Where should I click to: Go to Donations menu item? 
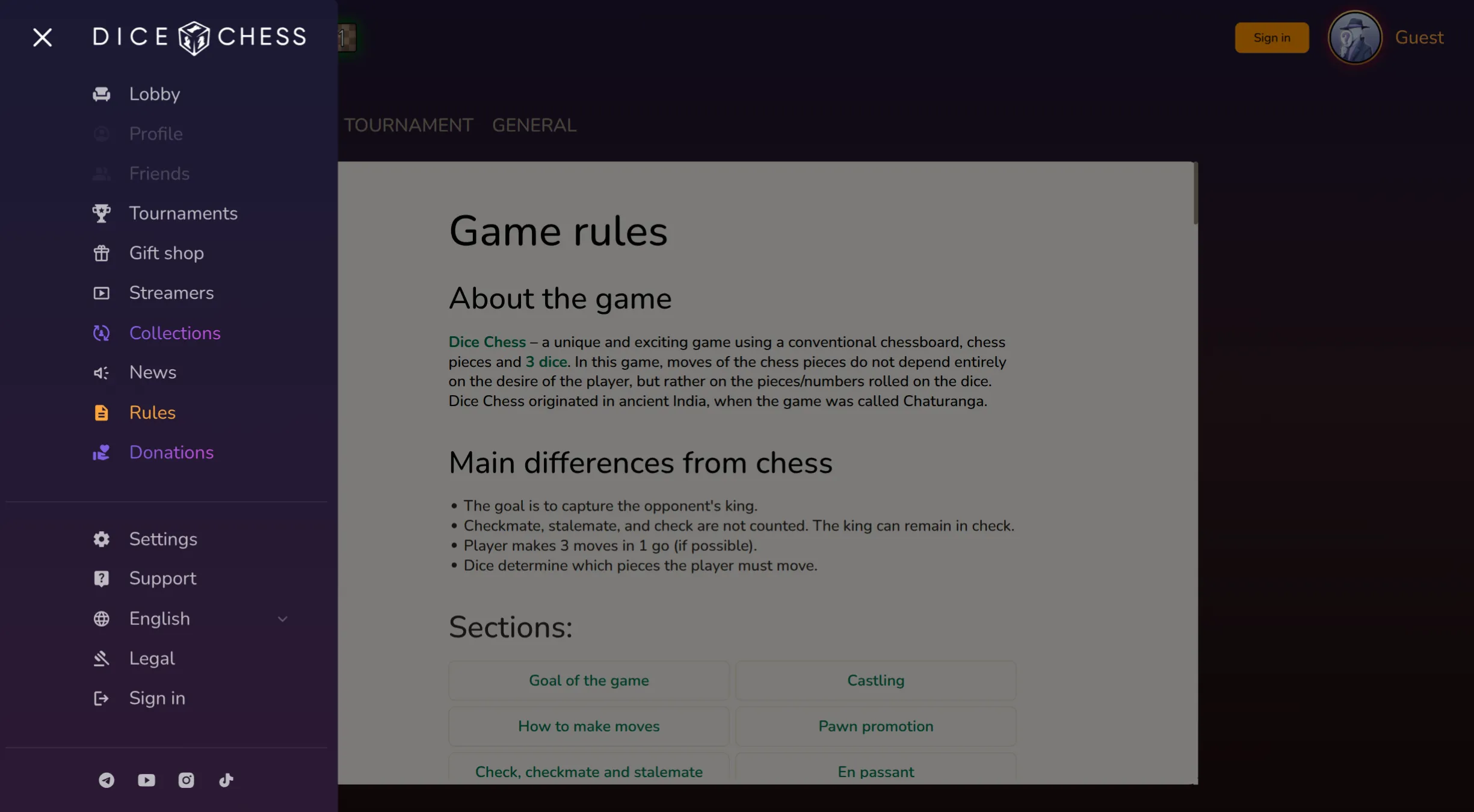click(171, 452)
